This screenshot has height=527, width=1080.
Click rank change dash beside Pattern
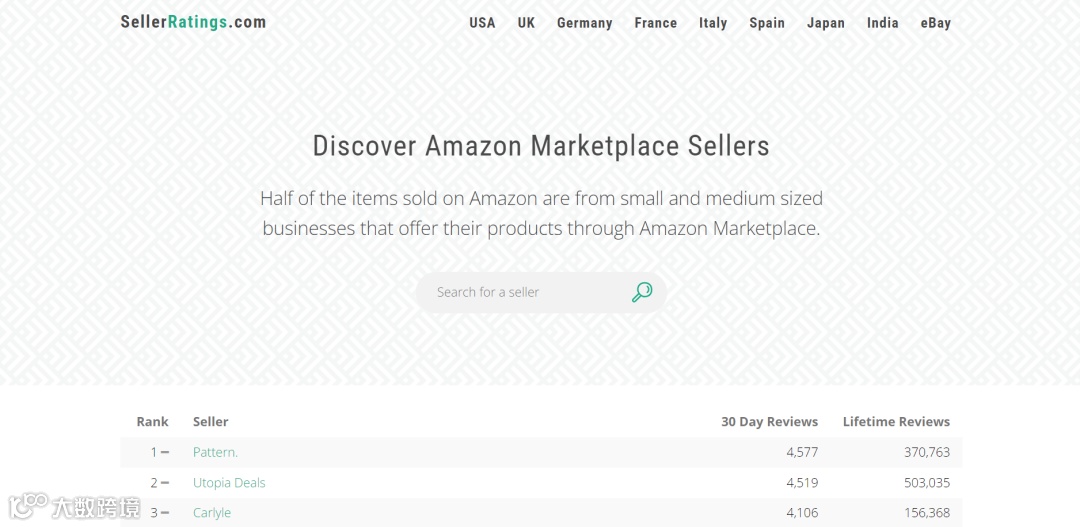pos(165,453)
